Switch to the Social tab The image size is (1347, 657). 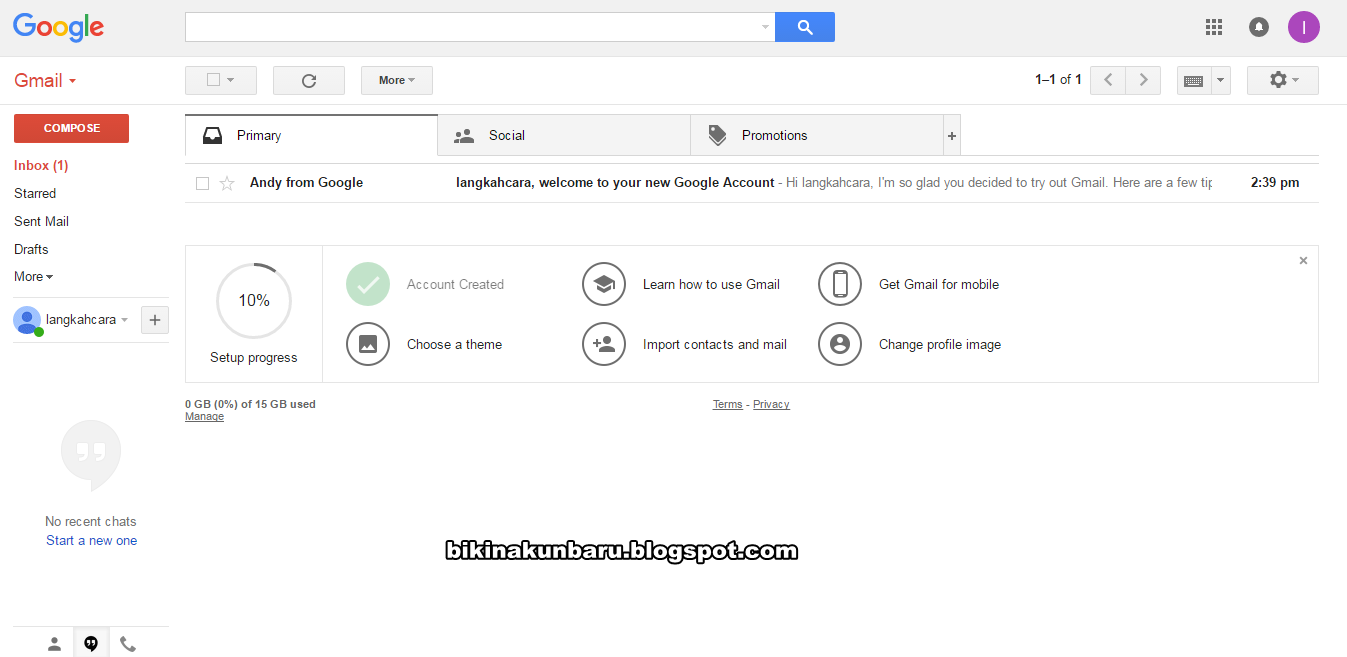click(x=564, y=135)
